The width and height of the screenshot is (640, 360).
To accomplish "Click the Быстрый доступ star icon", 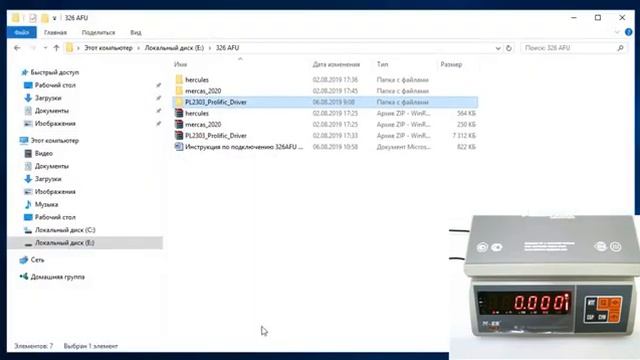I will (x=24, y=72).
